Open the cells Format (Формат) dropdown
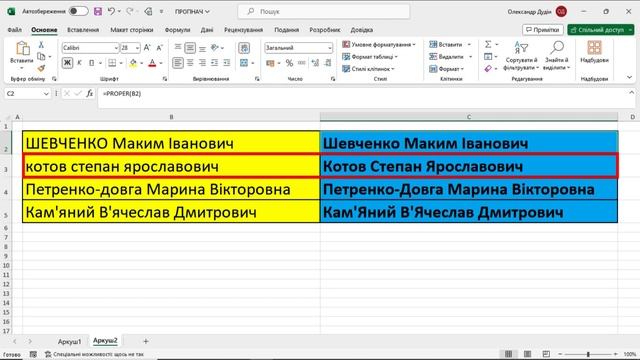 [447, 69]
